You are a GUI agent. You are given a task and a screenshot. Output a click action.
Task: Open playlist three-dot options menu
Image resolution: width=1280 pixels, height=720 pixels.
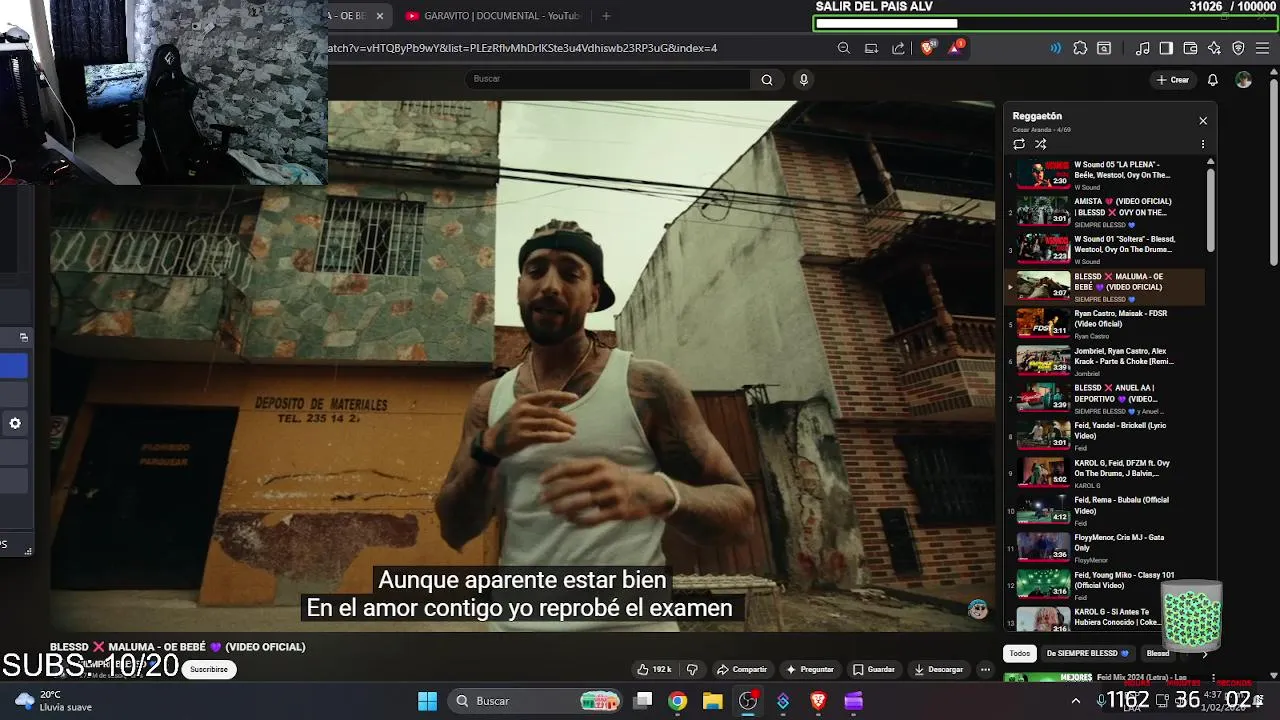(1203, 144)
